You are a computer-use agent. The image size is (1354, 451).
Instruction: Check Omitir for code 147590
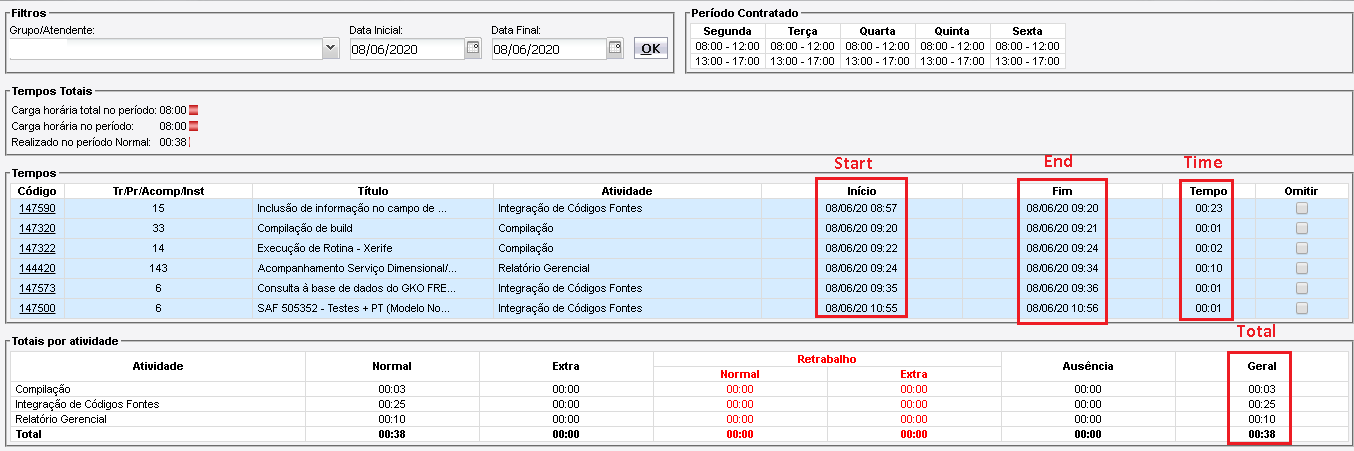(x=1301, y=208)
